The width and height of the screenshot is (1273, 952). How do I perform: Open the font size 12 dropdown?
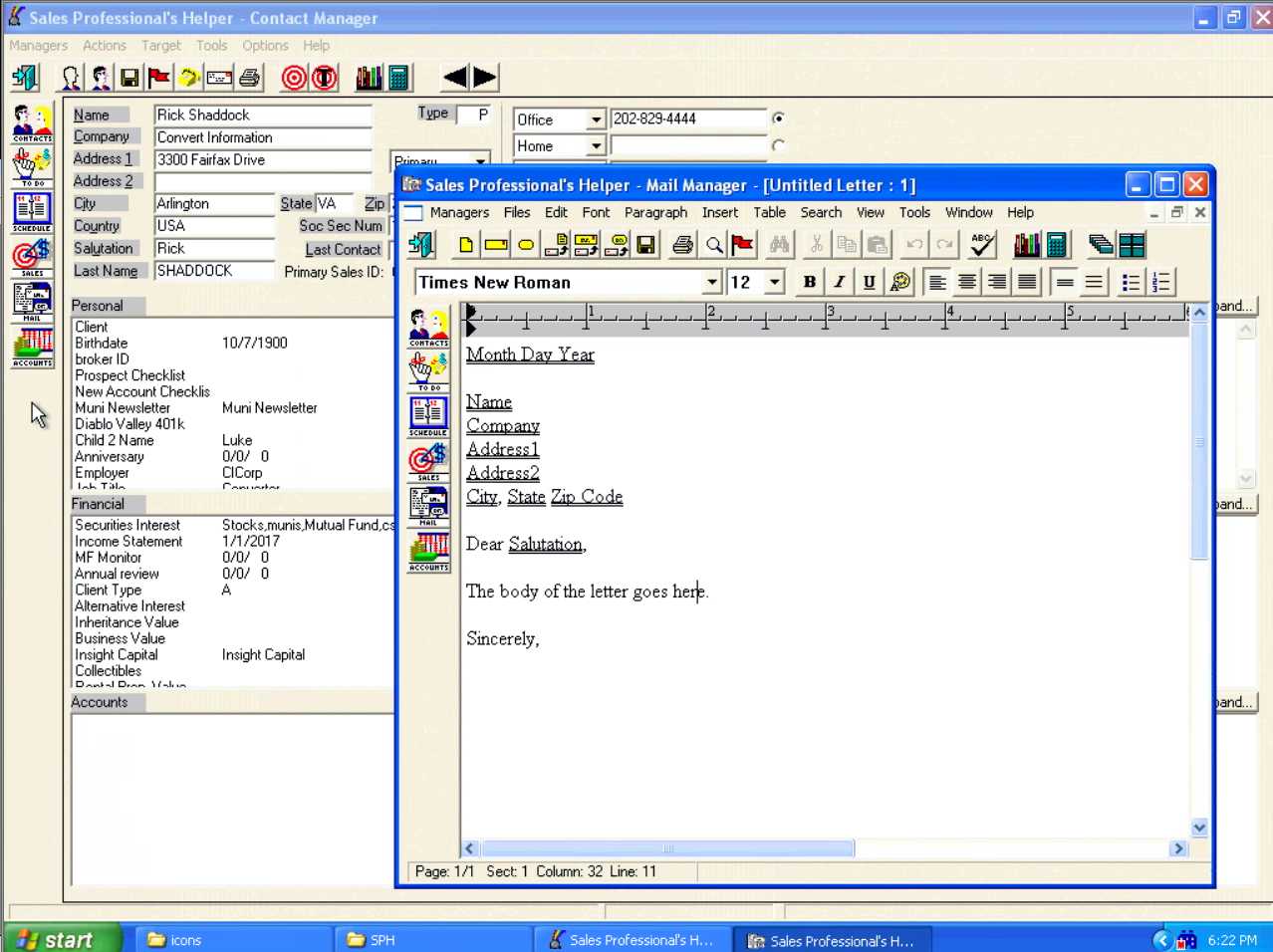(775, 283)
